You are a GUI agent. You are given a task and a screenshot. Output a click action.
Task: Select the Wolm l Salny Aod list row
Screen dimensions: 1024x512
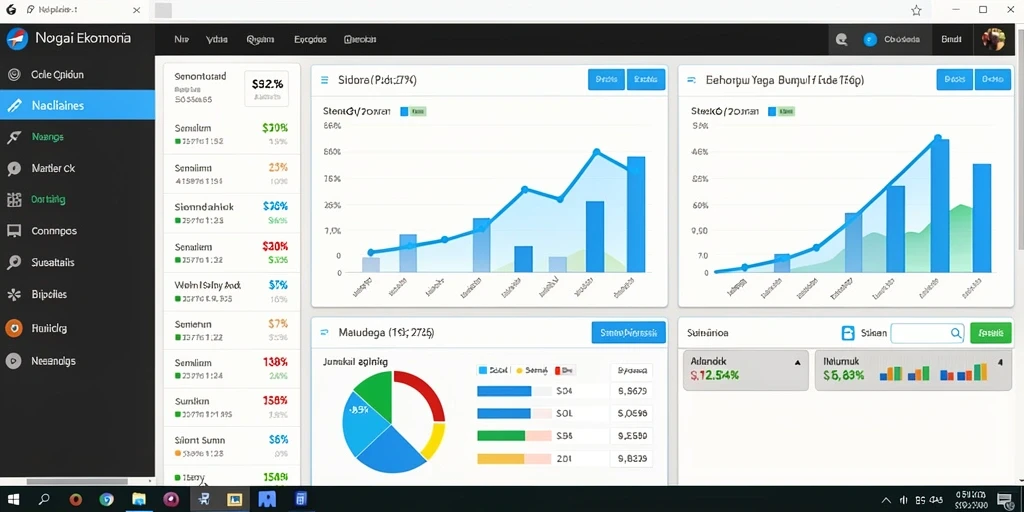(232, 291)
